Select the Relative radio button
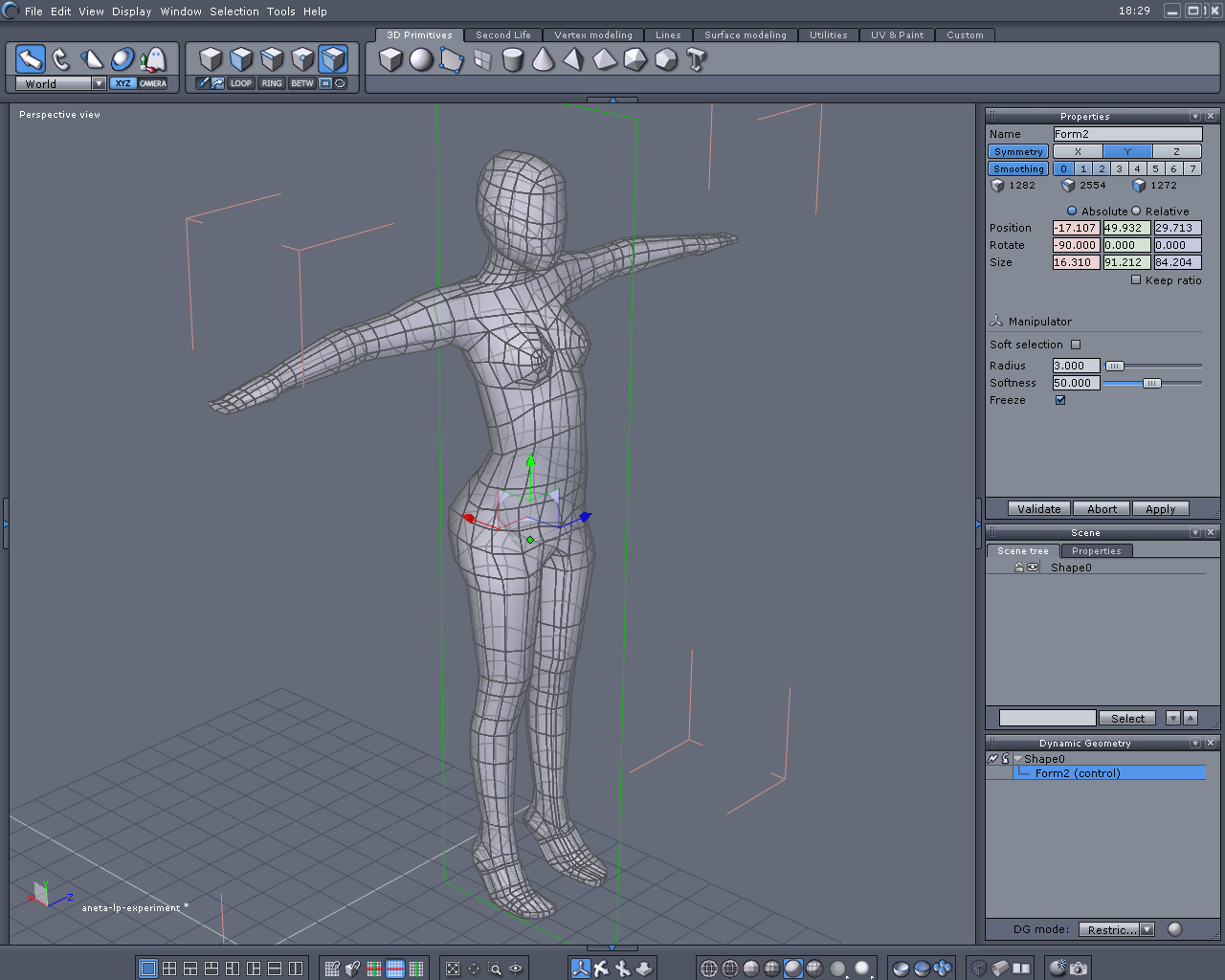Viewport: 1225px width, 980px height. coord(1137,212)
